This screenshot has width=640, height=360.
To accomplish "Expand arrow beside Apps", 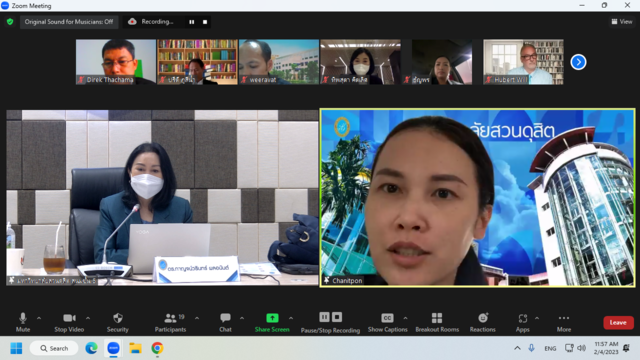I will (537, 318).
